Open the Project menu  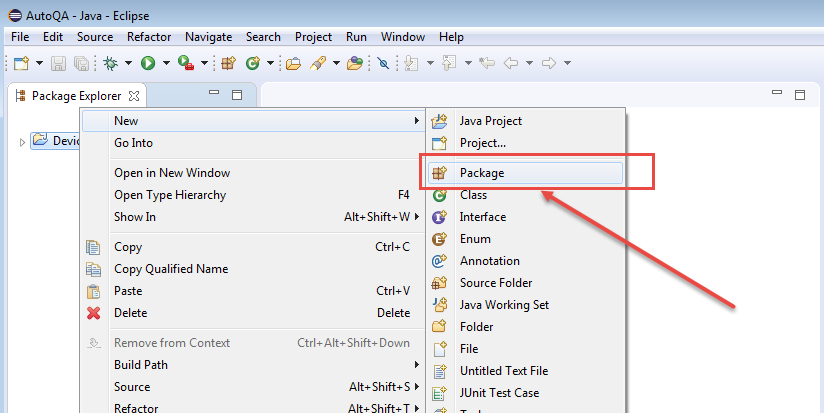(x=313, y=37)
